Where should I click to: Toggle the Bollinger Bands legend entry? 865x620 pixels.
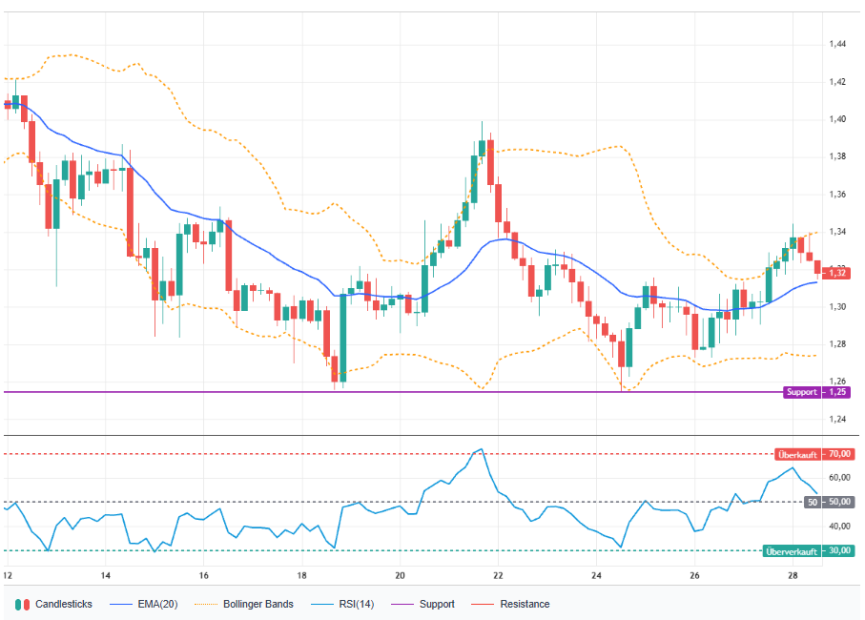(244, 604)
